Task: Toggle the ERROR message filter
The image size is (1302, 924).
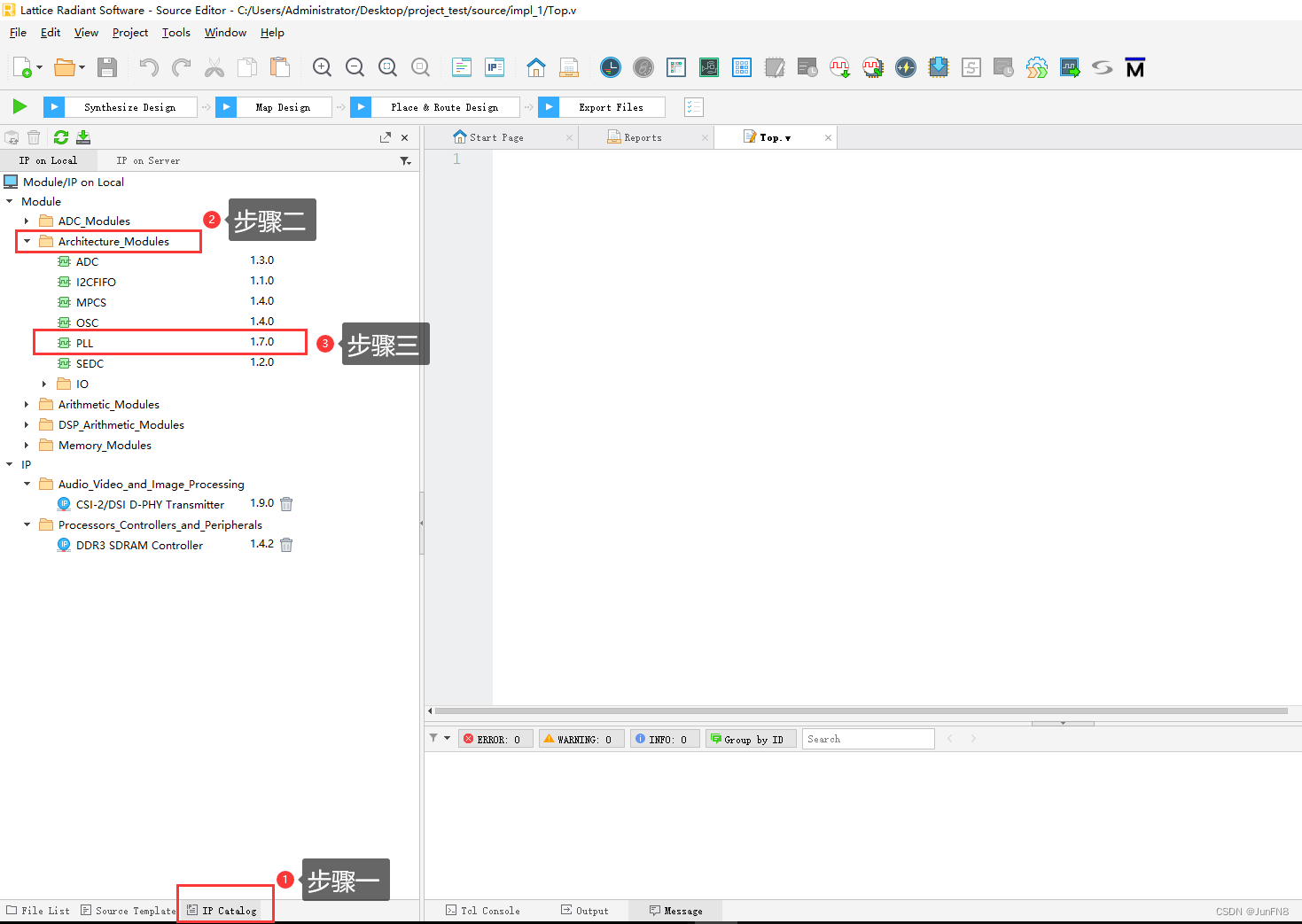Action: [x=496, y=739]
